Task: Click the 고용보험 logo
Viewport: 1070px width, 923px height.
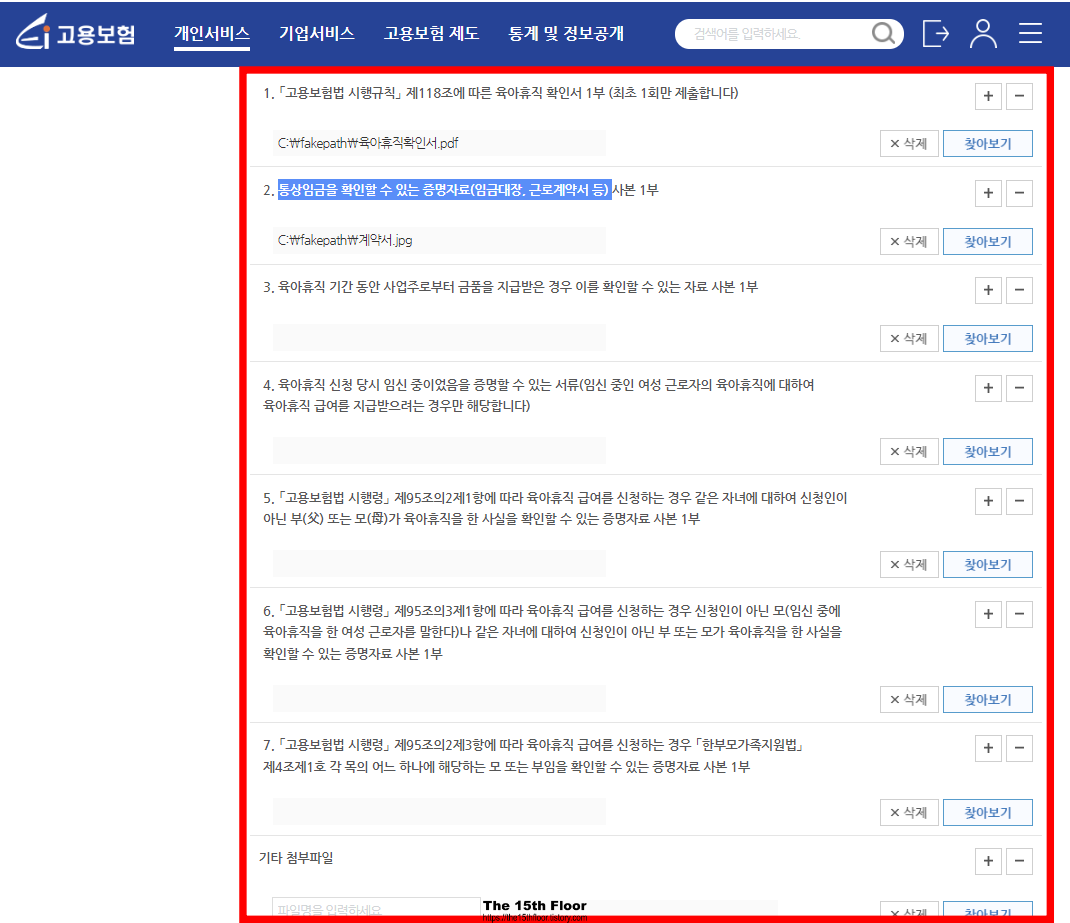Action: pyautogui.click(x=75, y=33)
